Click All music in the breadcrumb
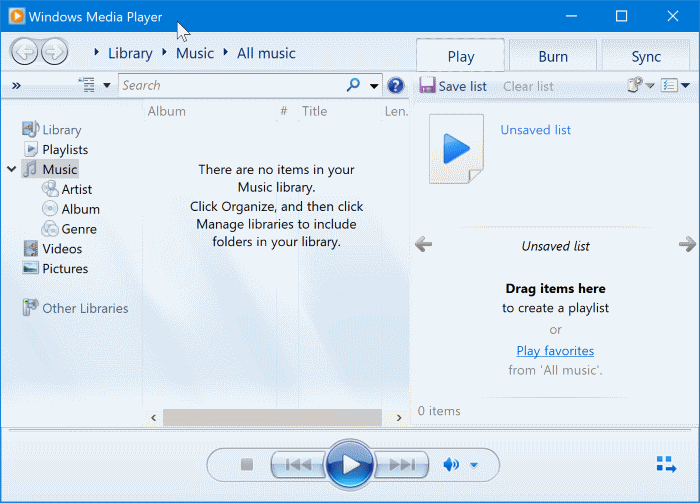The height and width of the screenshot is (503, 700). [266, 53]
